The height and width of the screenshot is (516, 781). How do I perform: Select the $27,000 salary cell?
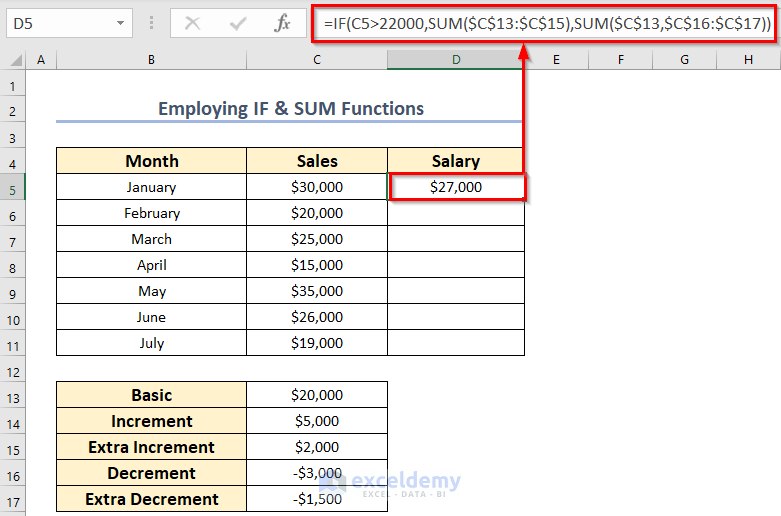(456, 187)
